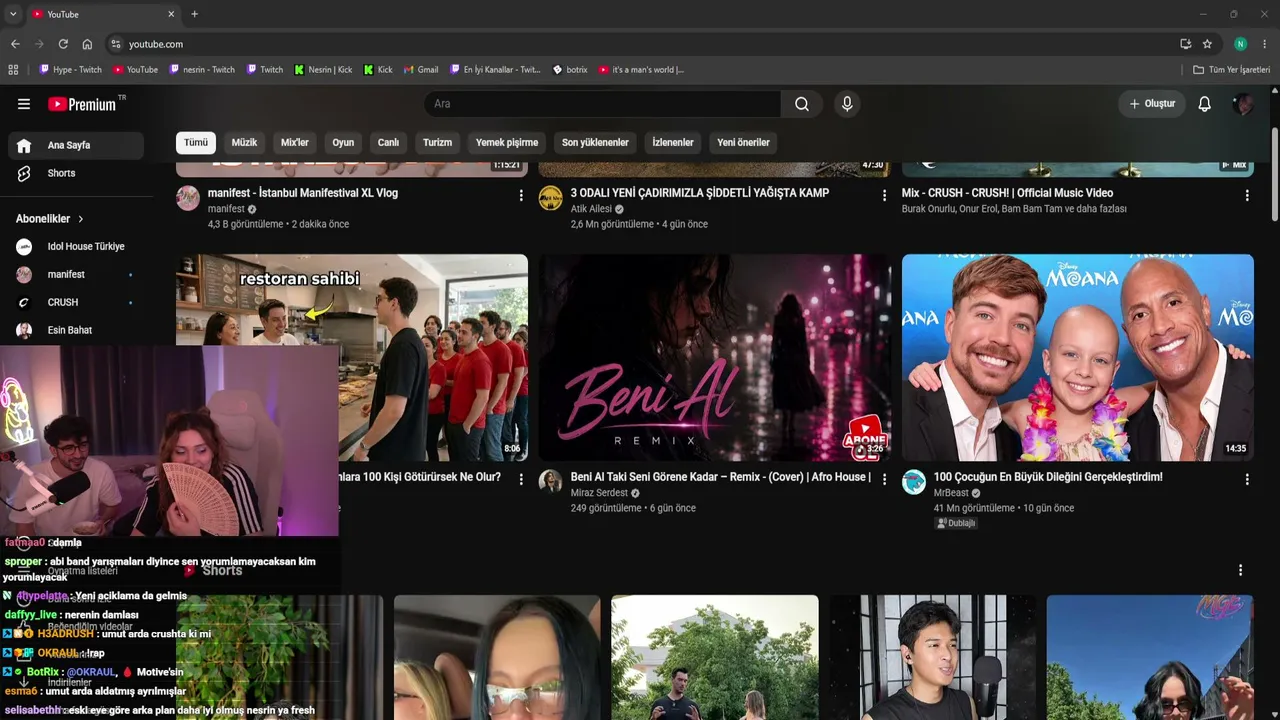The image size is (1280, 720).
Task: Open the manifest channel avatar under the video
Action: 188,198
